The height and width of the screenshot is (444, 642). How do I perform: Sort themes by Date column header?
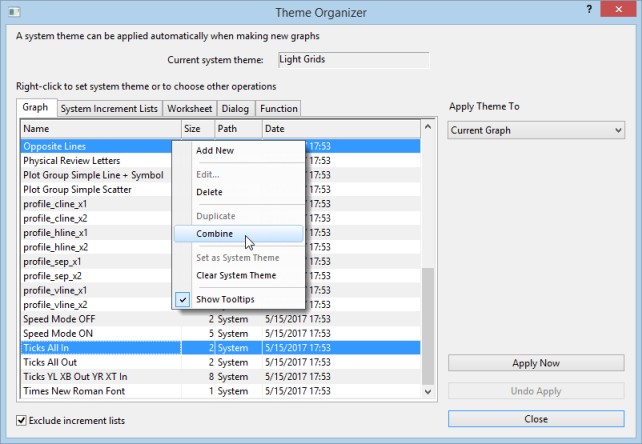point(340,129)
